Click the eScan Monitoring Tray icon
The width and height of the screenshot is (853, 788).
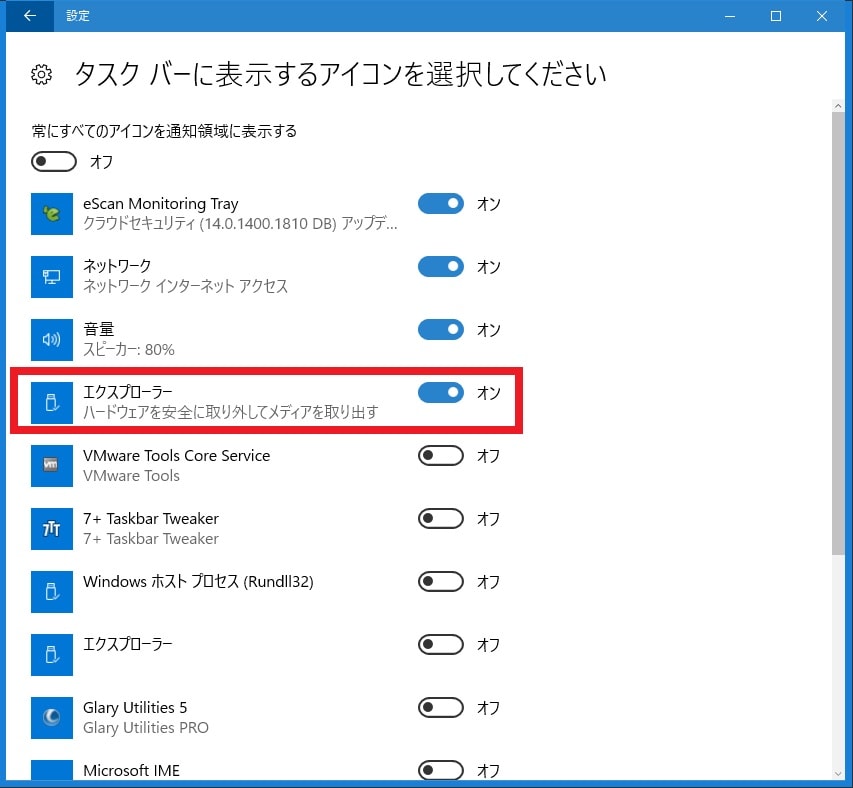pyautogui.click(x=52, y=214)
